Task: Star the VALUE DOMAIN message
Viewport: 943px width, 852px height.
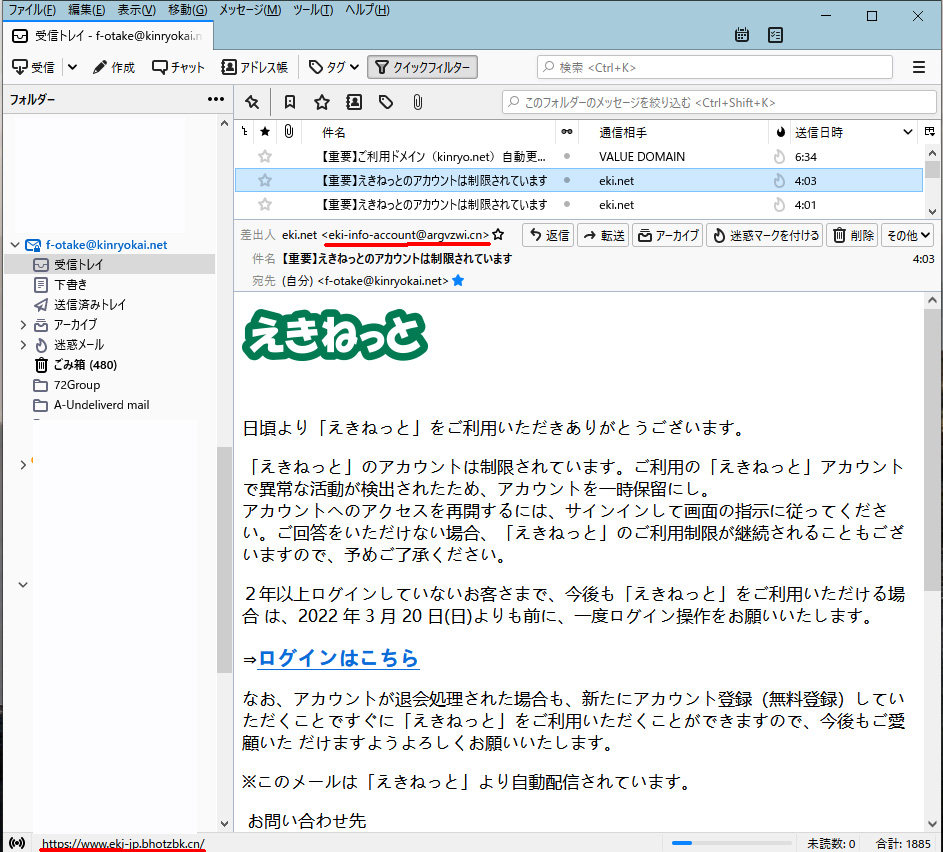Action: (265, 157)
